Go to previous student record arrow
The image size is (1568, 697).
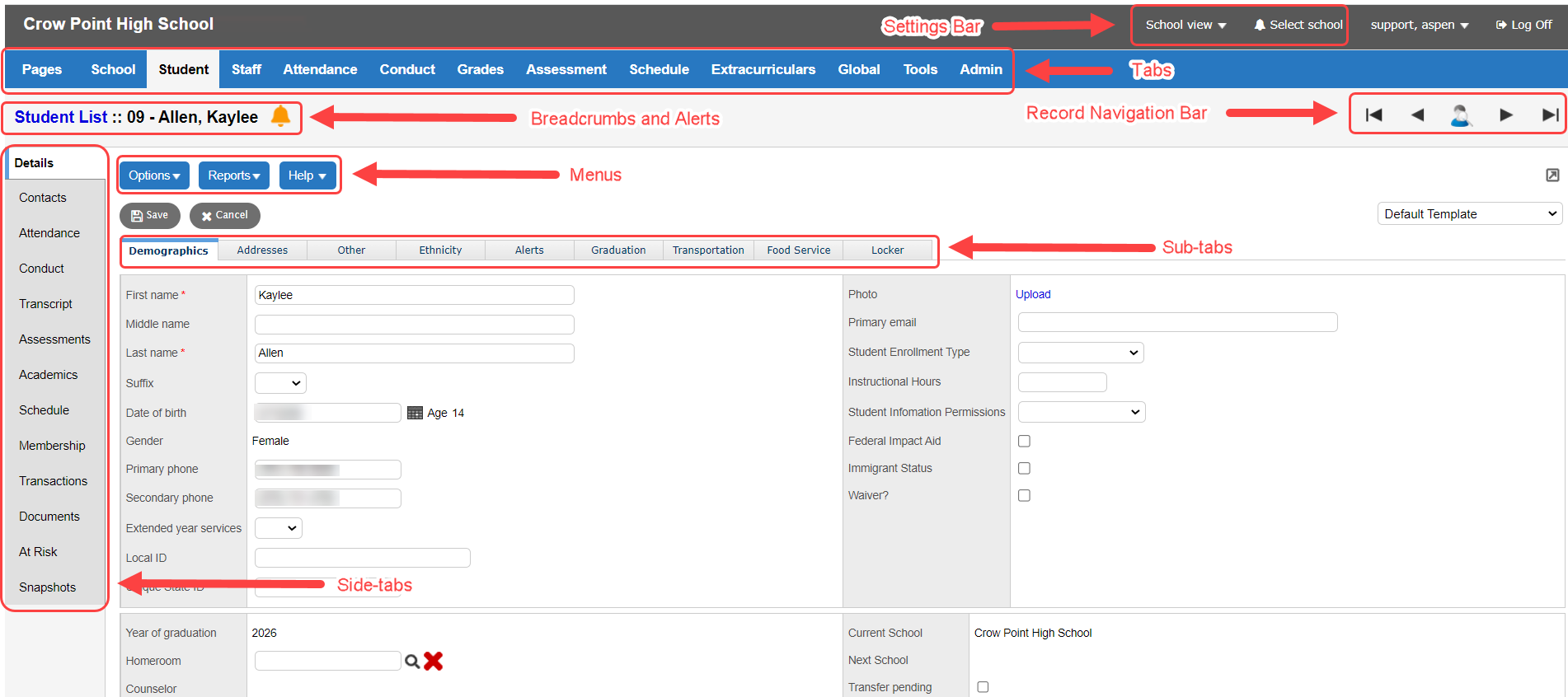[x=1417, y=115]
